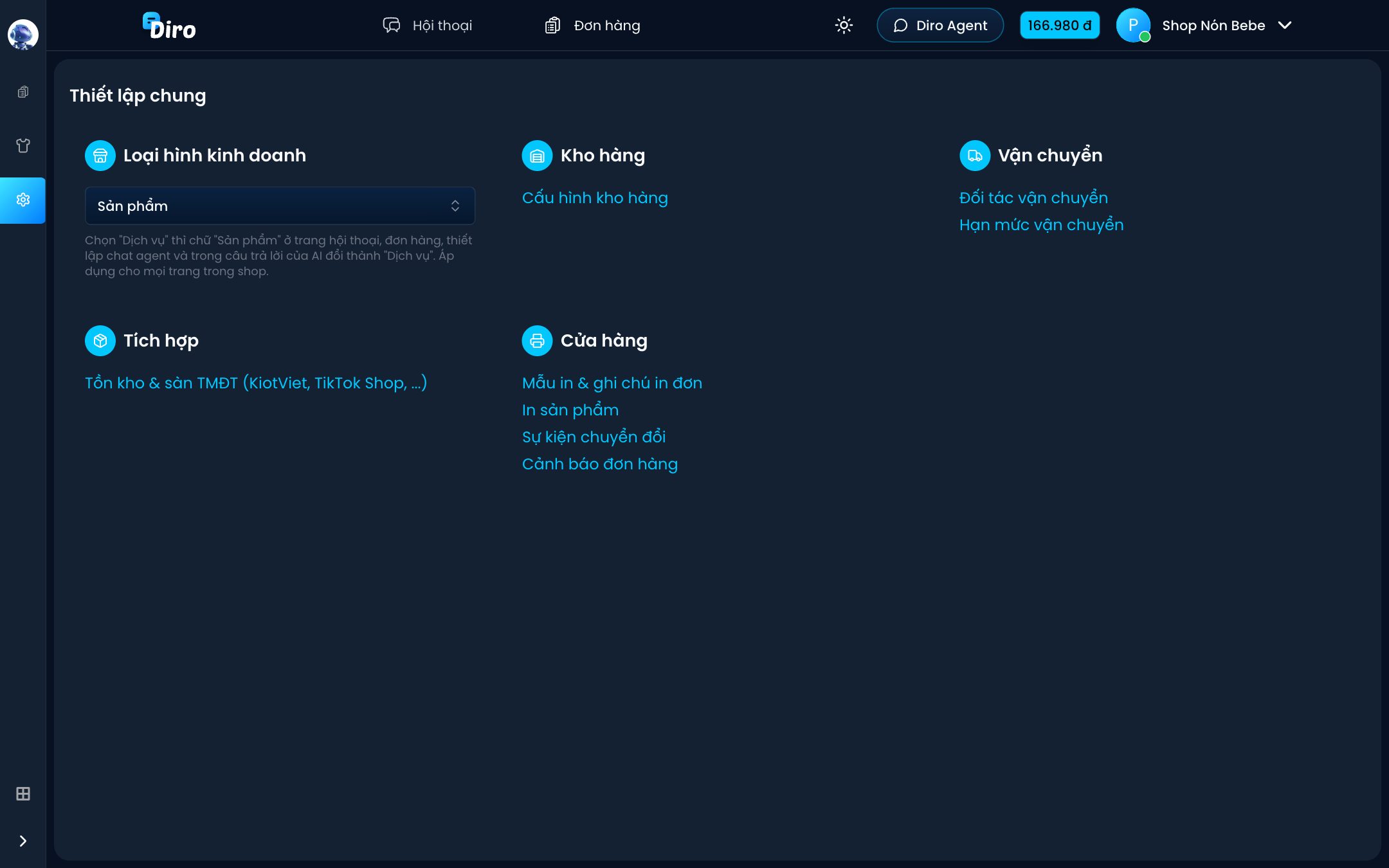This screenshot has height=868, width=1389.
Task: Open Mẫu in & ghi chú in đơn
Action: click(612, 383)
